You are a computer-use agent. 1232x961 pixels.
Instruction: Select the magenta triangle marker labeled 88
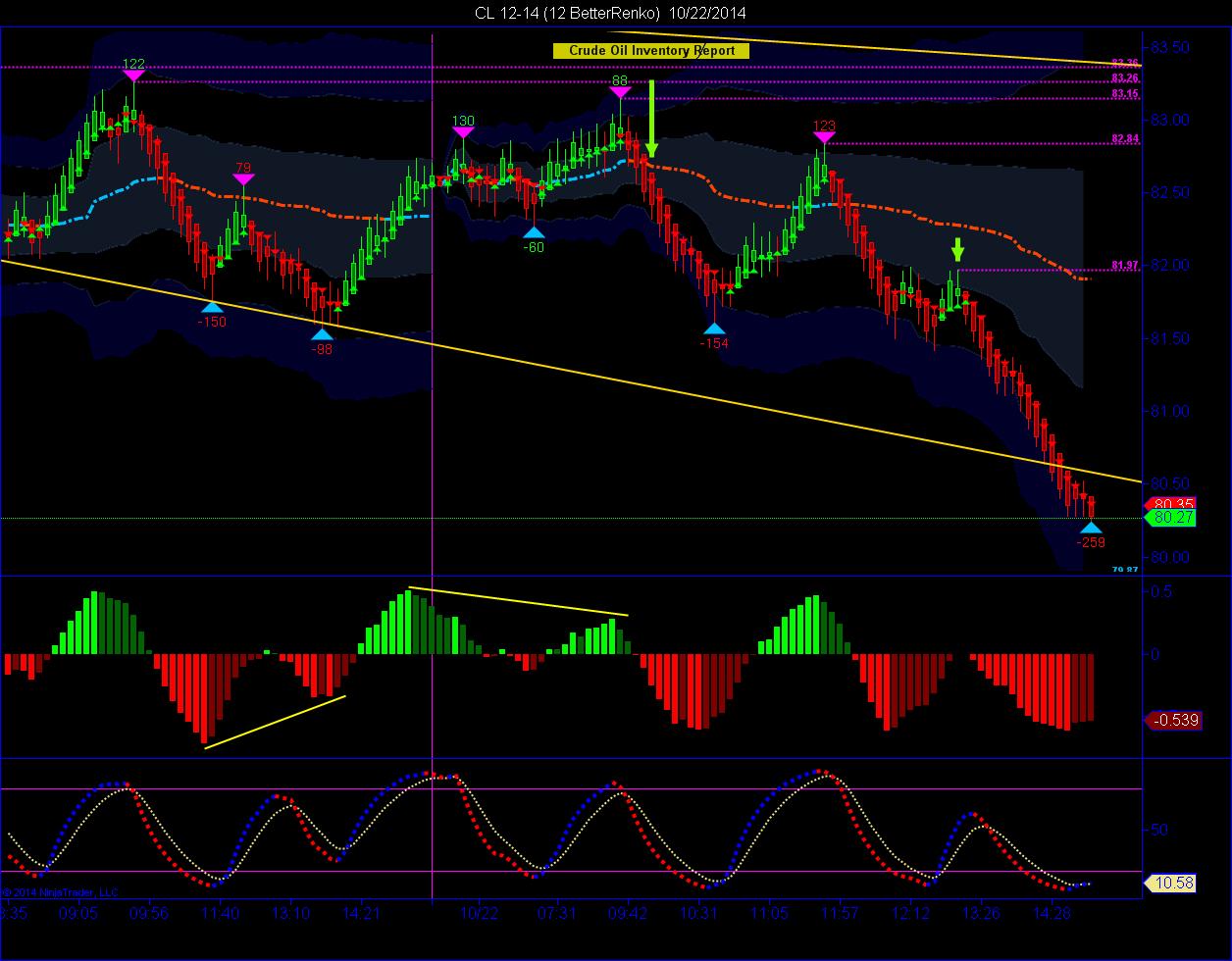click(619, 92)
